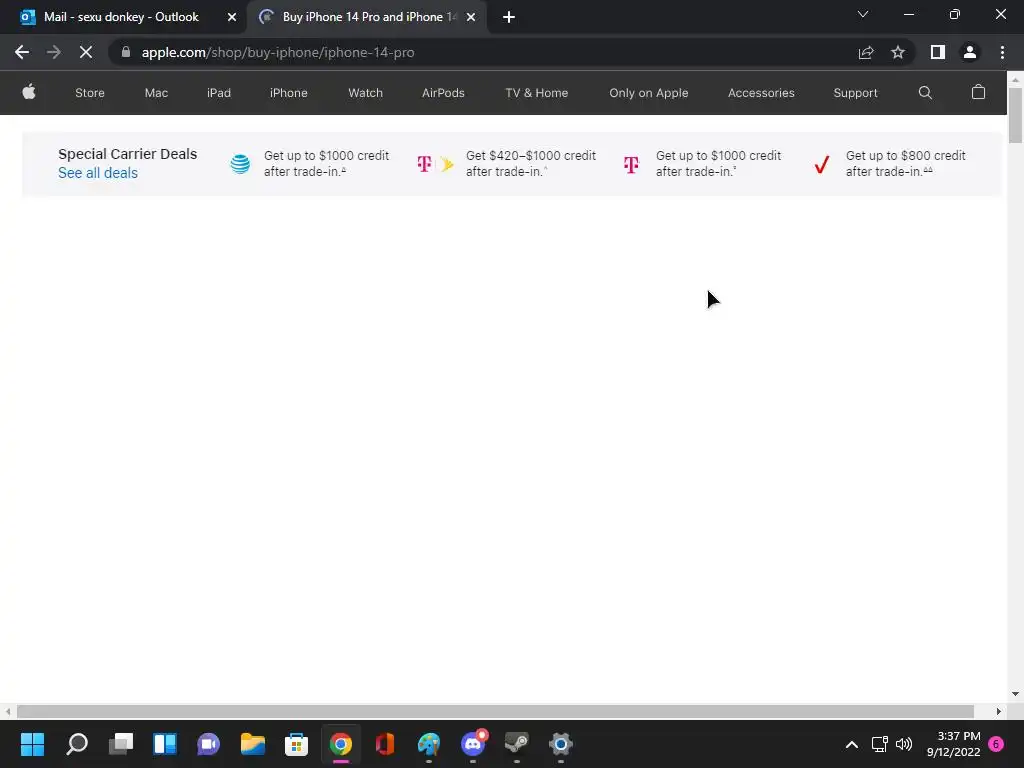Viewport: 1024px width, 768px height.
Task: Open the Watch menu item
Action: pos(365,93)
